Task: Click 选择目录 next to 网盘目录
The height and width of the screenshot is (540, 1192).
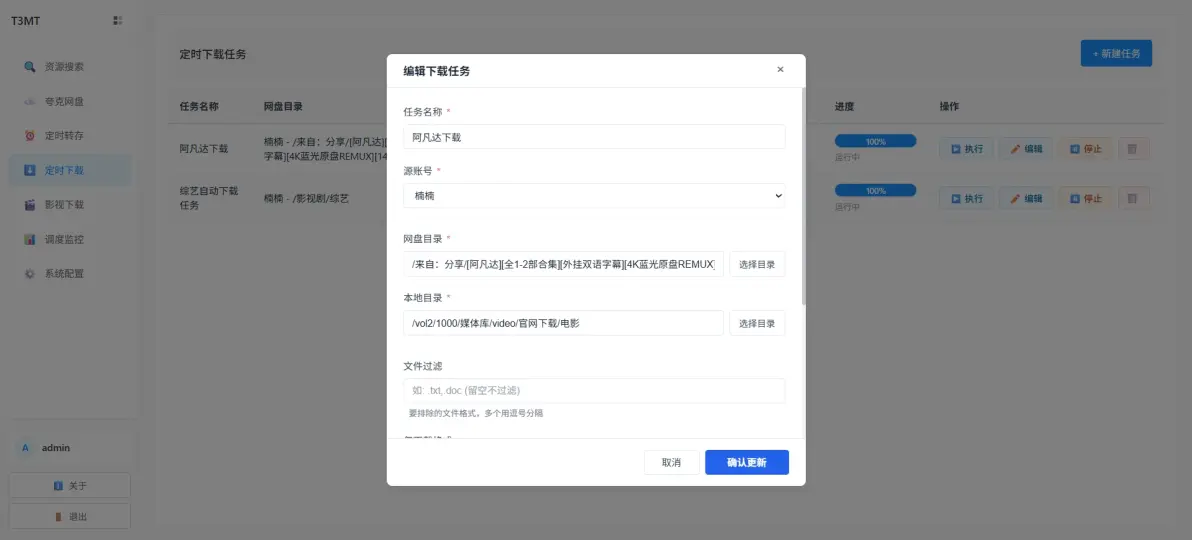Action: coord(757,264)
